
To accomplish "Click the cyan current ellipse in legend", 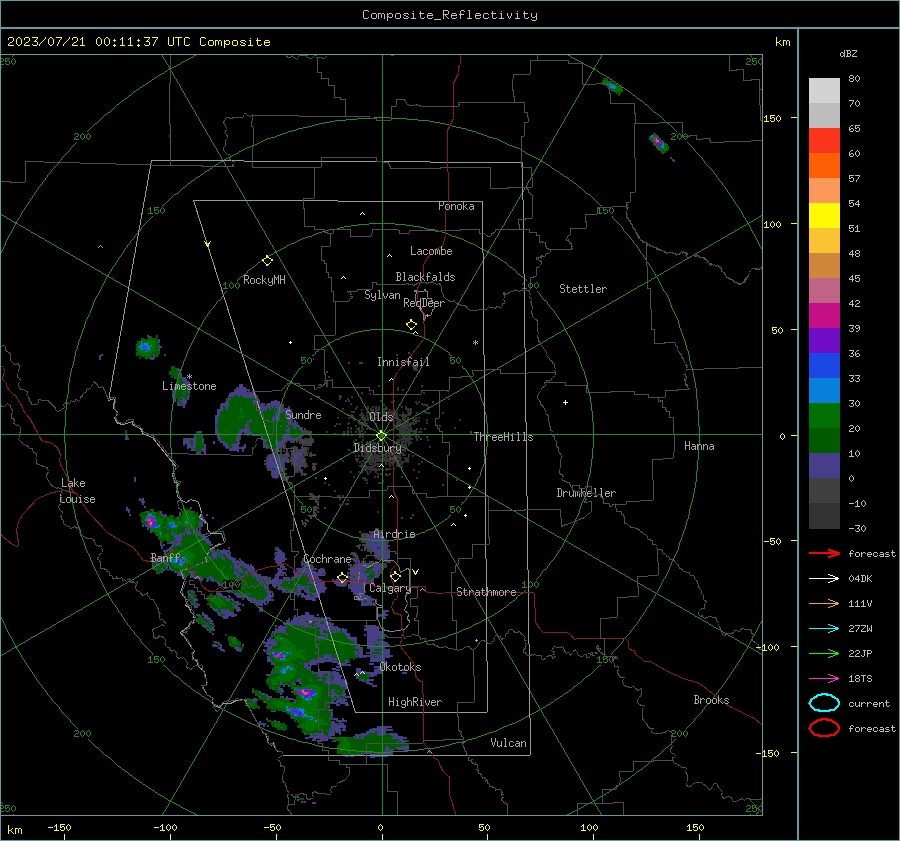I will click(x=824, y=703).
